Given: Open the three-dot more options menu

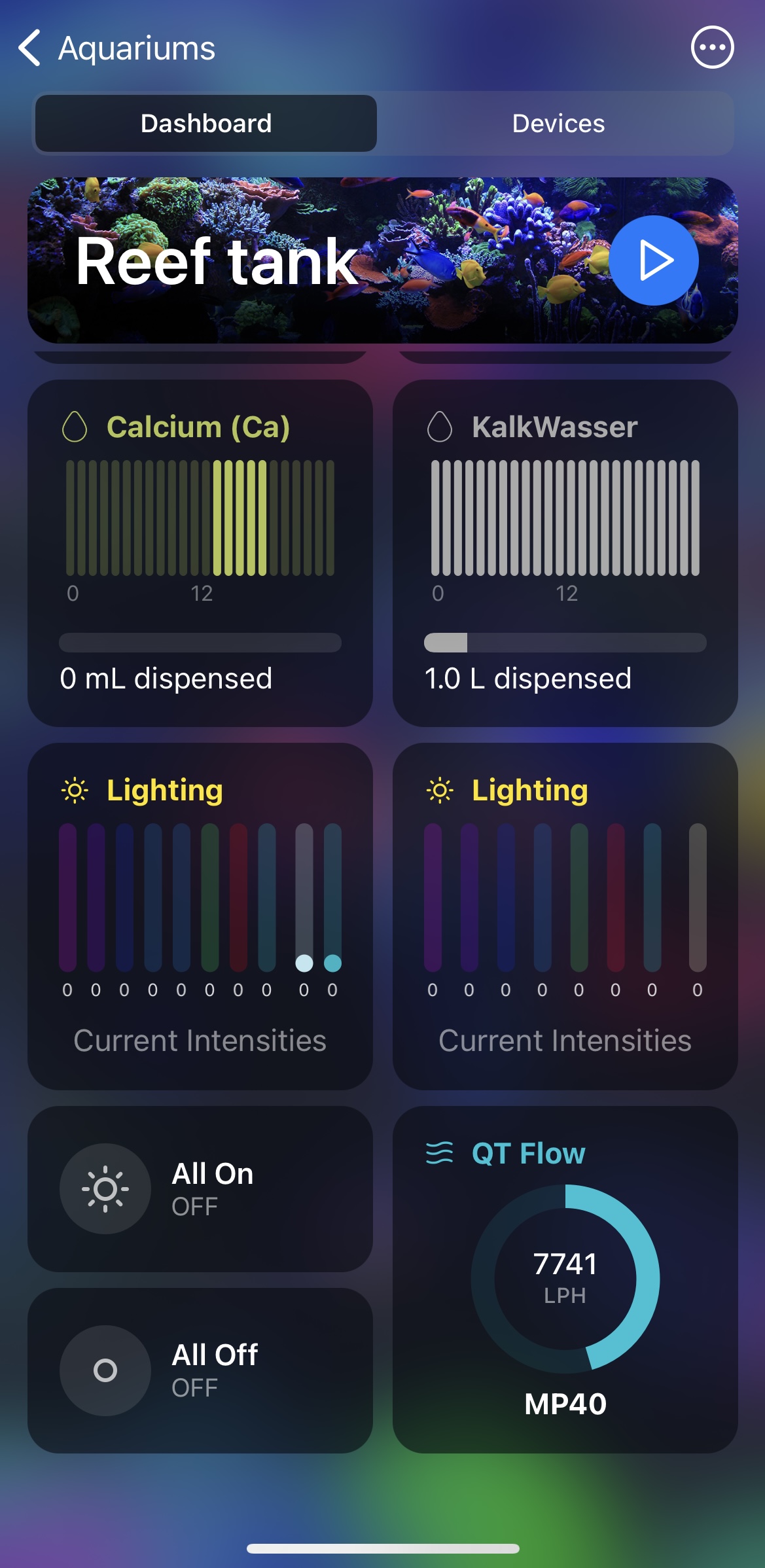Looking at the screenshot, I should pos(712,48).
